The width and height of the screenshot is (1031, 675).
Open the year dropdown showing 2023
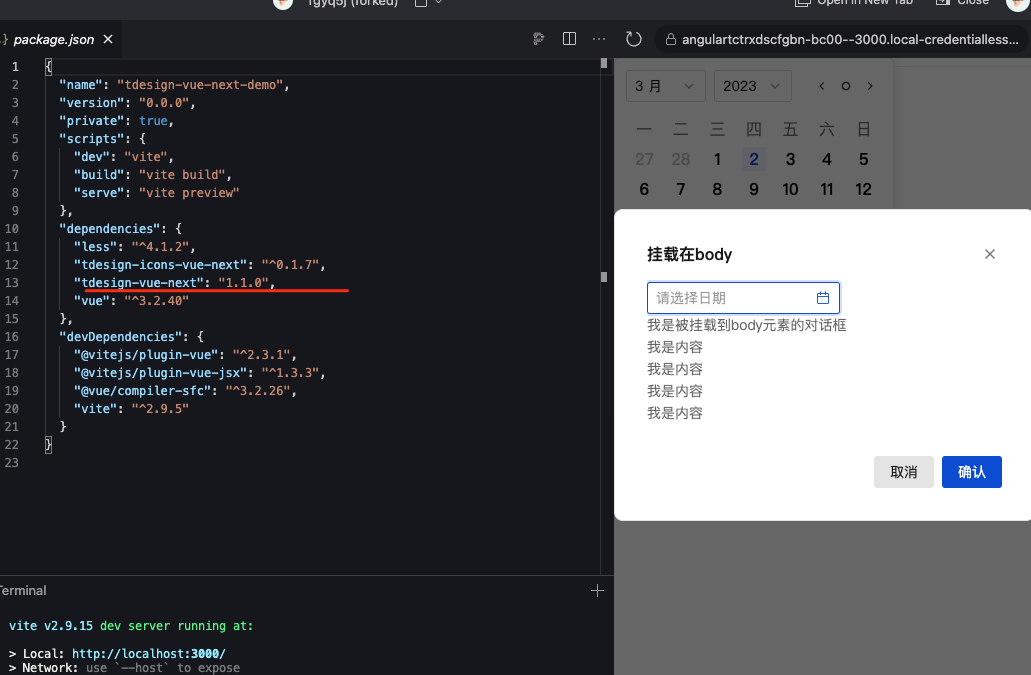pyautogui.click(x=752, y=86)
